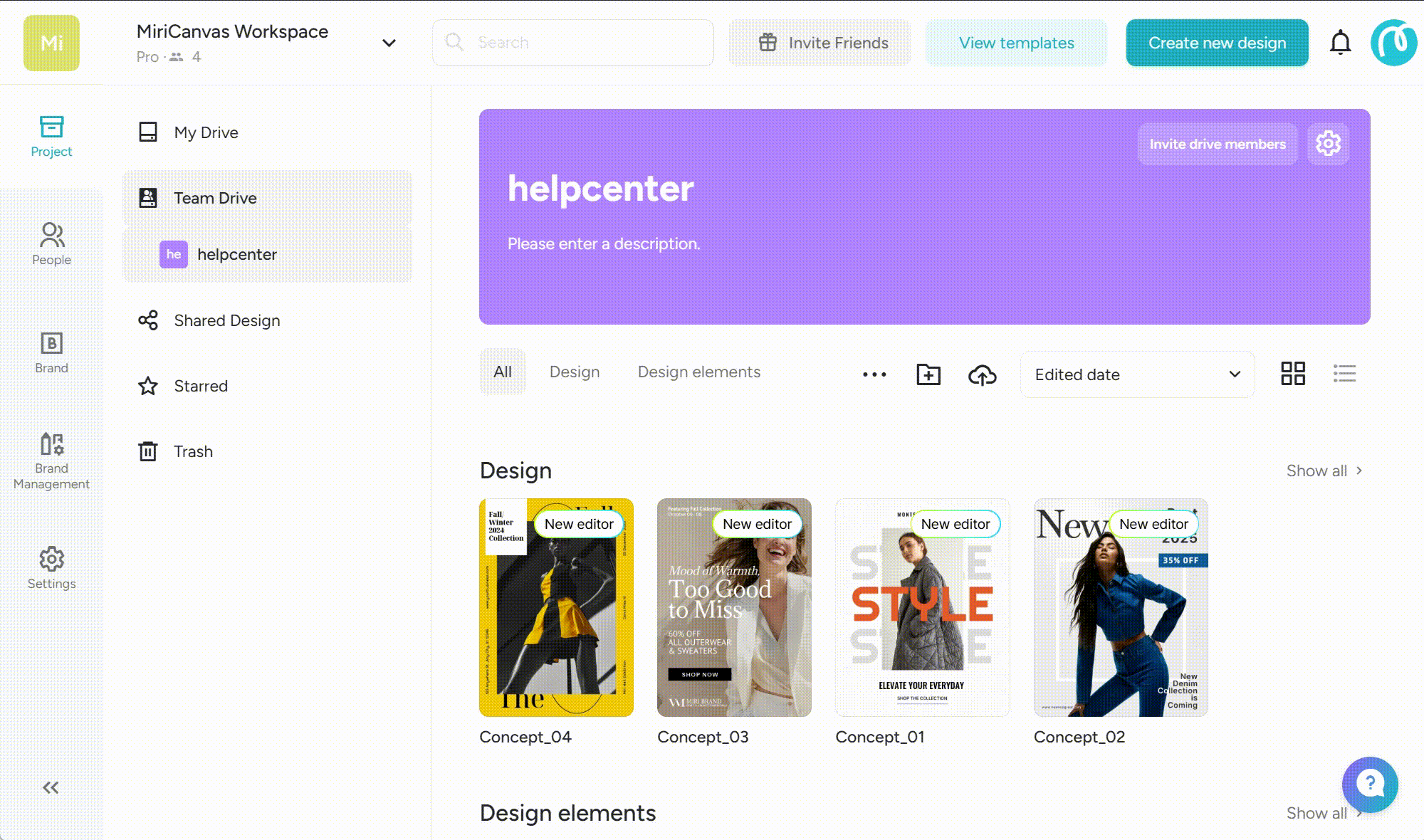Image resolution: width=1424 pixels, height=840 pixels.
Task: Expand the MiriCanvas Workspace switcher
Action: (389, 43)
